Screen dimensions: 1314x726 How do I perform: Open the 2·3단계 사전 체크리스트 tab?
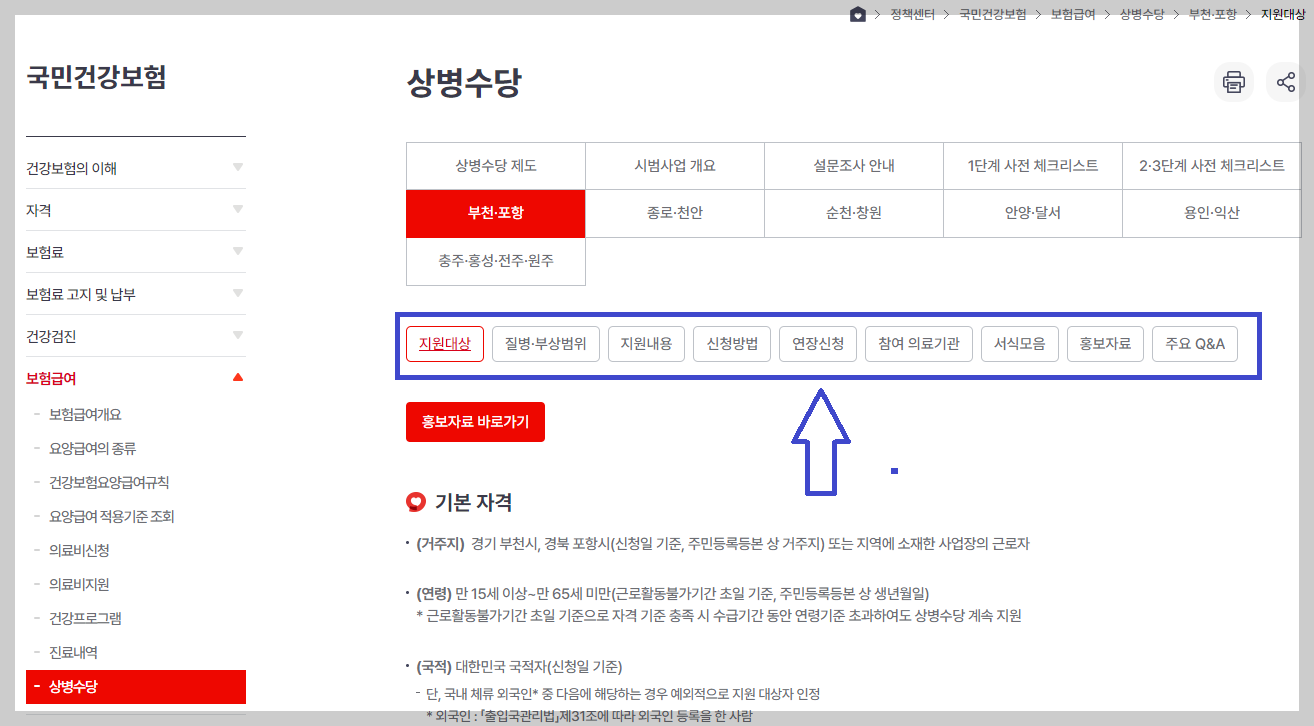[1211, 165]
